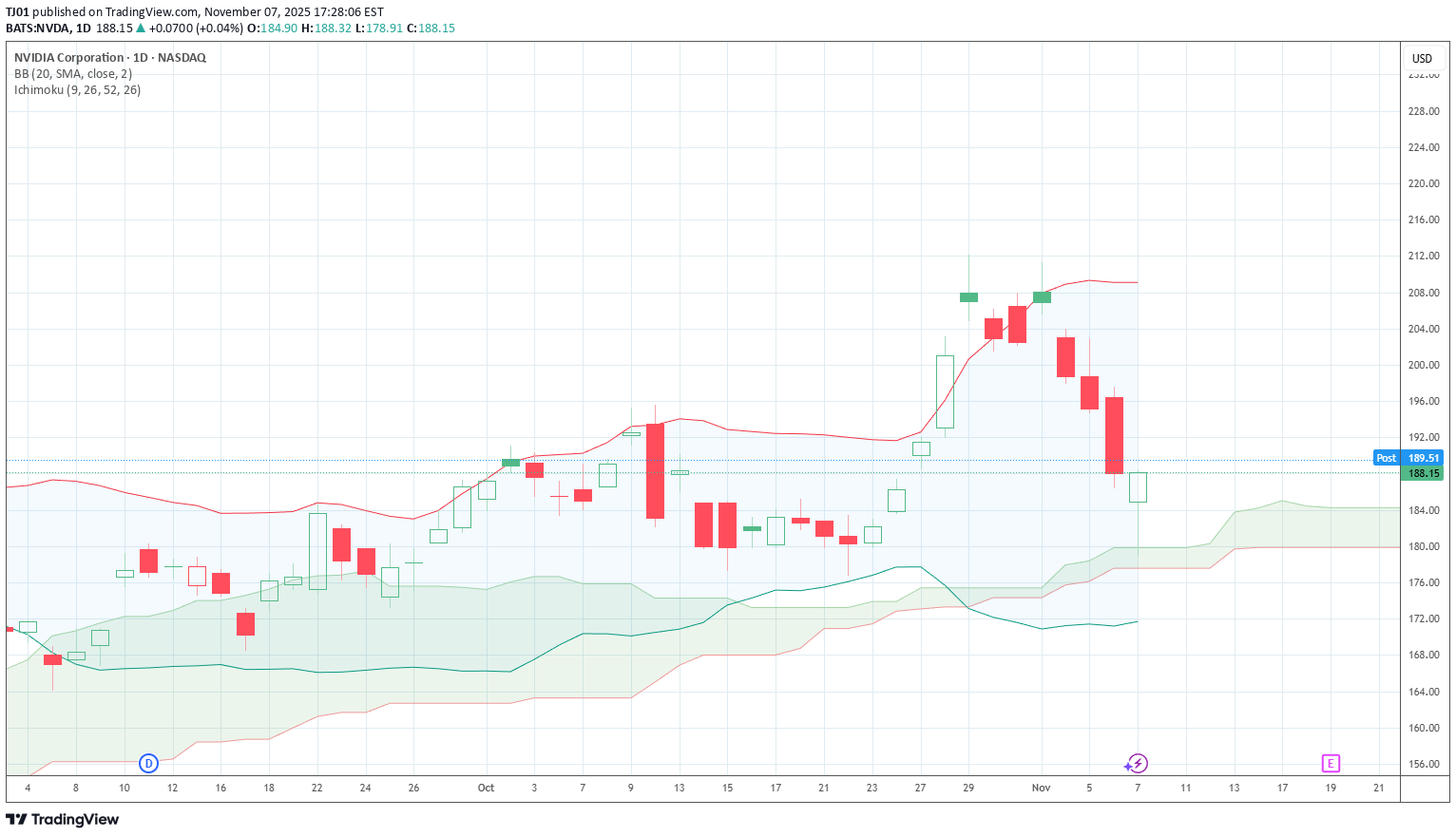Viewport: 1456px width, 837px height.
Task: Open the purple lightning event marker
Action: coord(1137,763)
